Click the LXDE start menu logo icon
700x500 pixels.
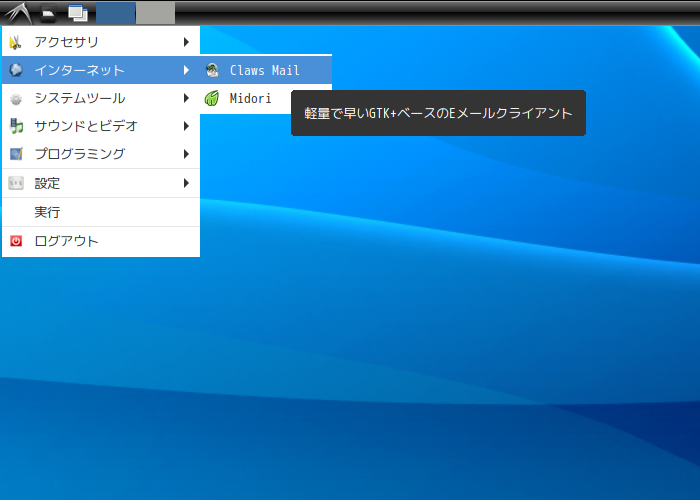[18, 13]
